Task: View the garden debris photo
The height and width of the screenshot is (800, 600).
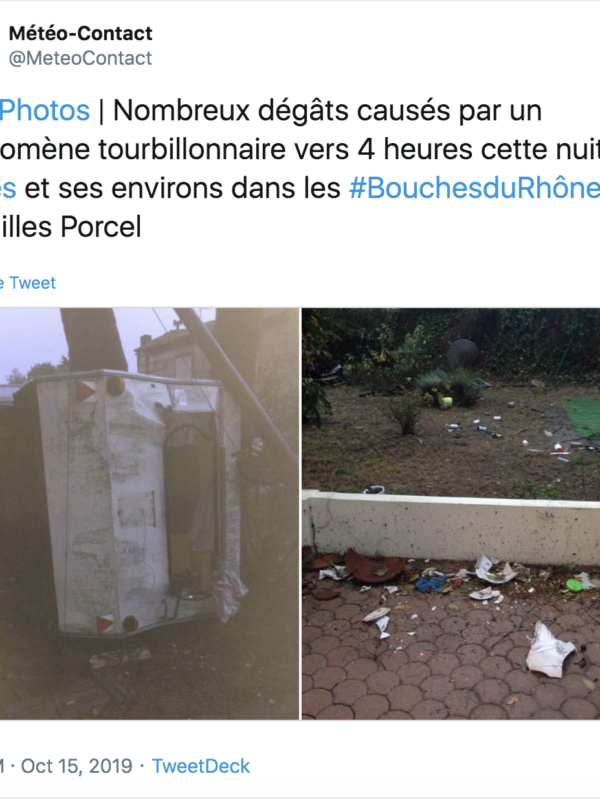Action: point(451,513)
